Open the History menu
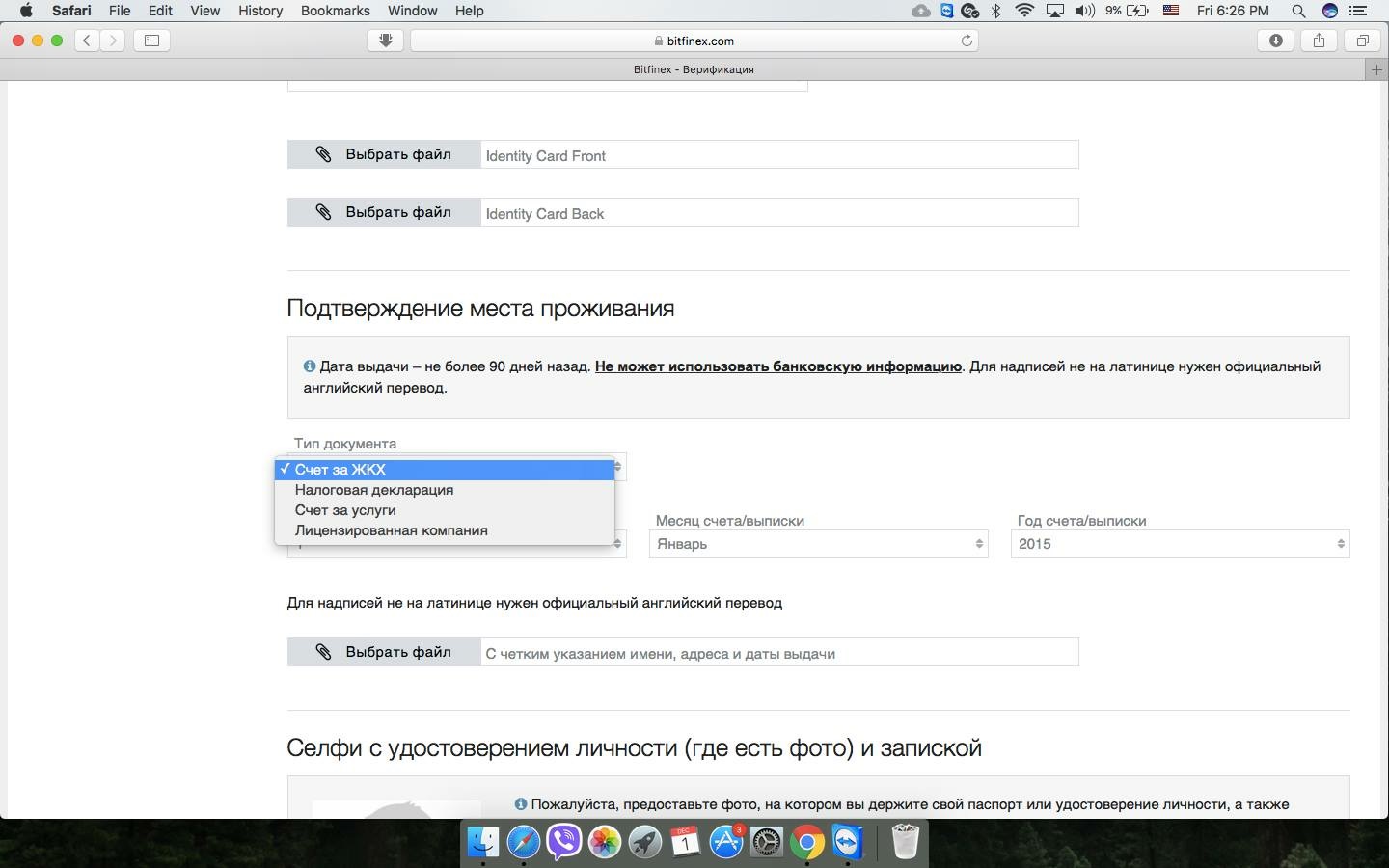The width and height of the screenshot is (1389, 868). pyautogui.click(x=260, y=11)
